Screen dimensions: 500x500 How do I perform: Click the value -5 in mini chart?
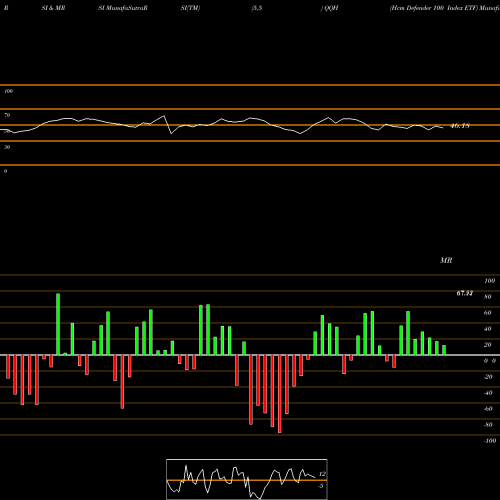click(321, 486)
